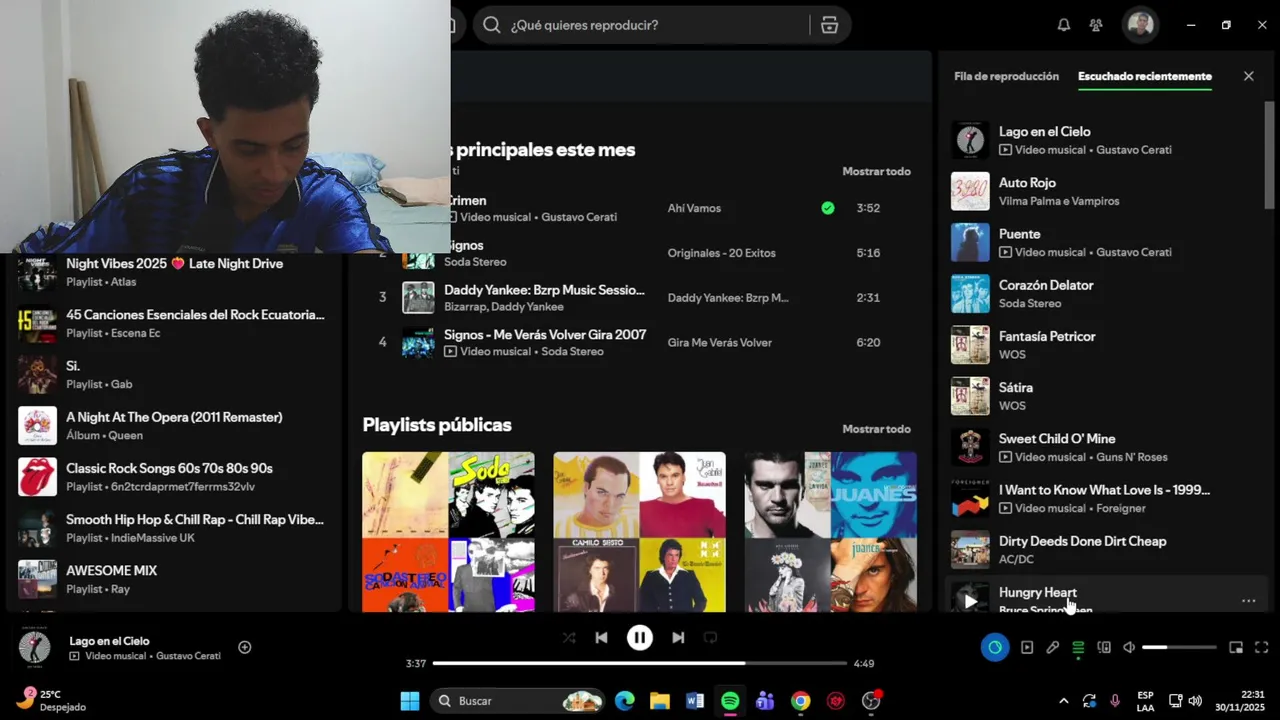Screen dimensions: 1280x720
Task: Open more options for Hungry Heart
Action: (x=1248, y=600)
